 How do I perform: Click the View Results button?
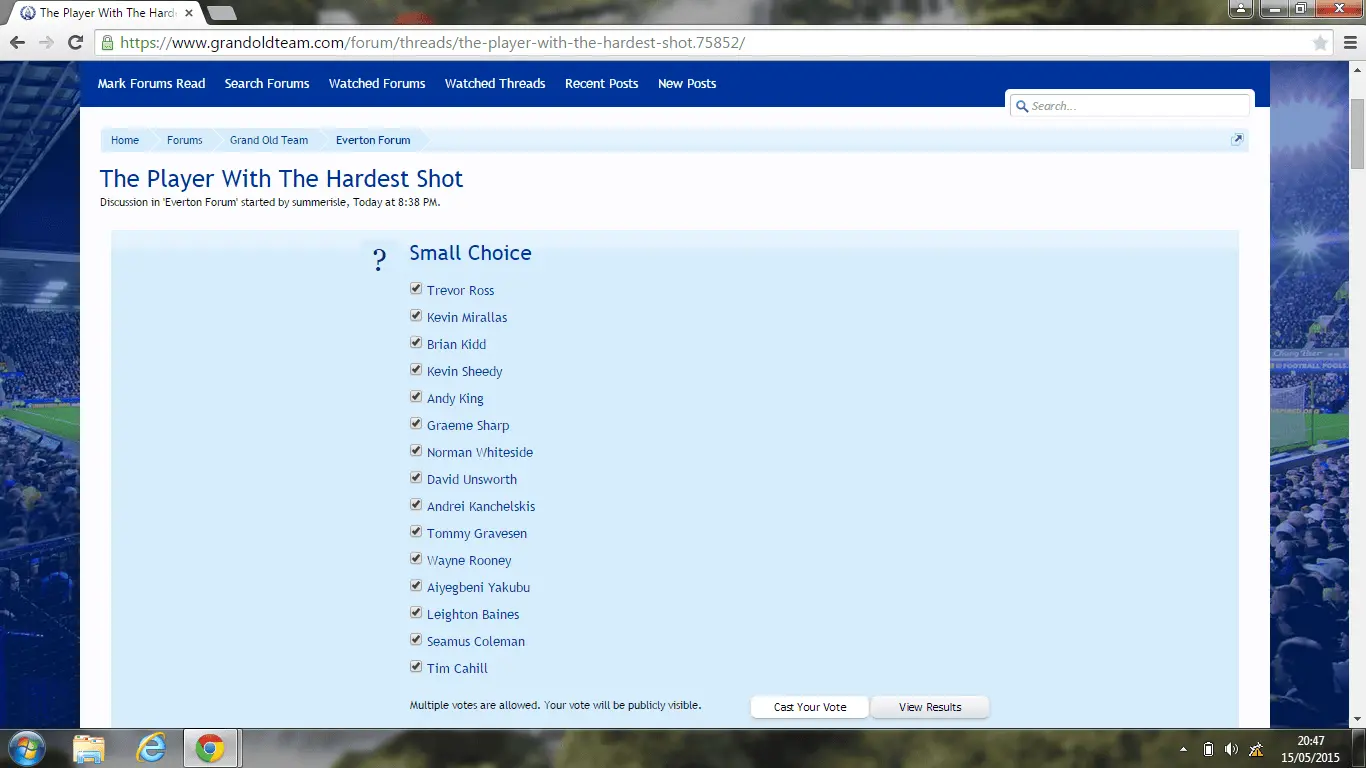point(929,707)
